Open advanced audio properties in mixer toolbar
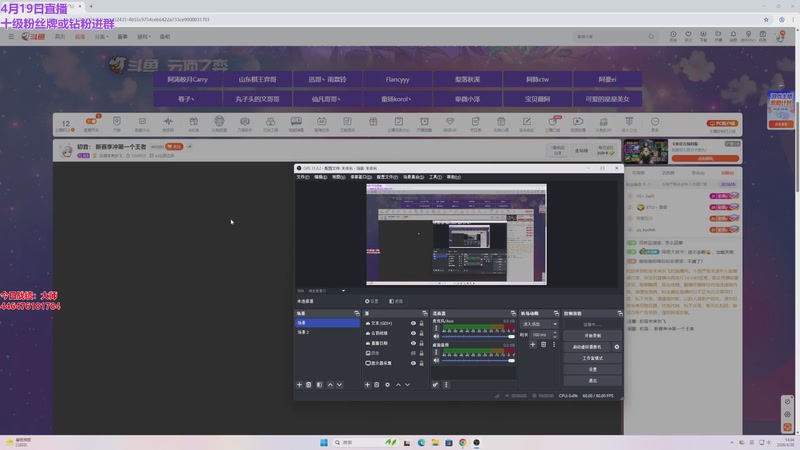Viewport: 800px width, 450px height. click(x=435, y=385)
